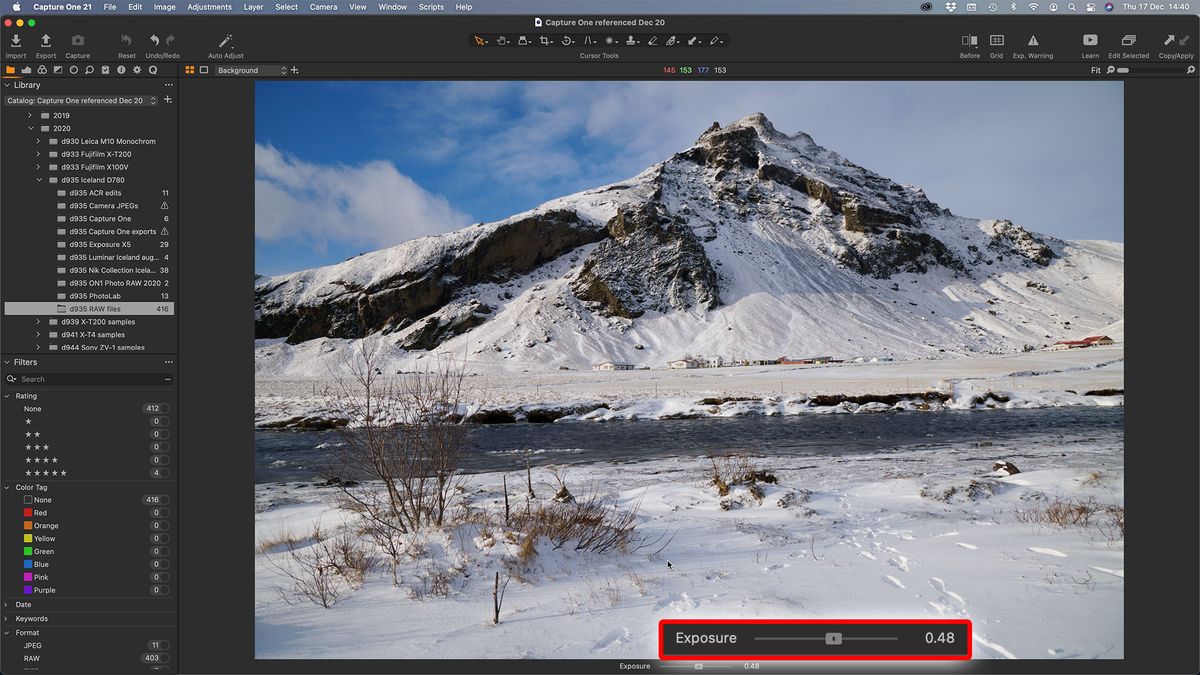Open the Scripts menu
1200x675 pixels.
pos(431,7)
